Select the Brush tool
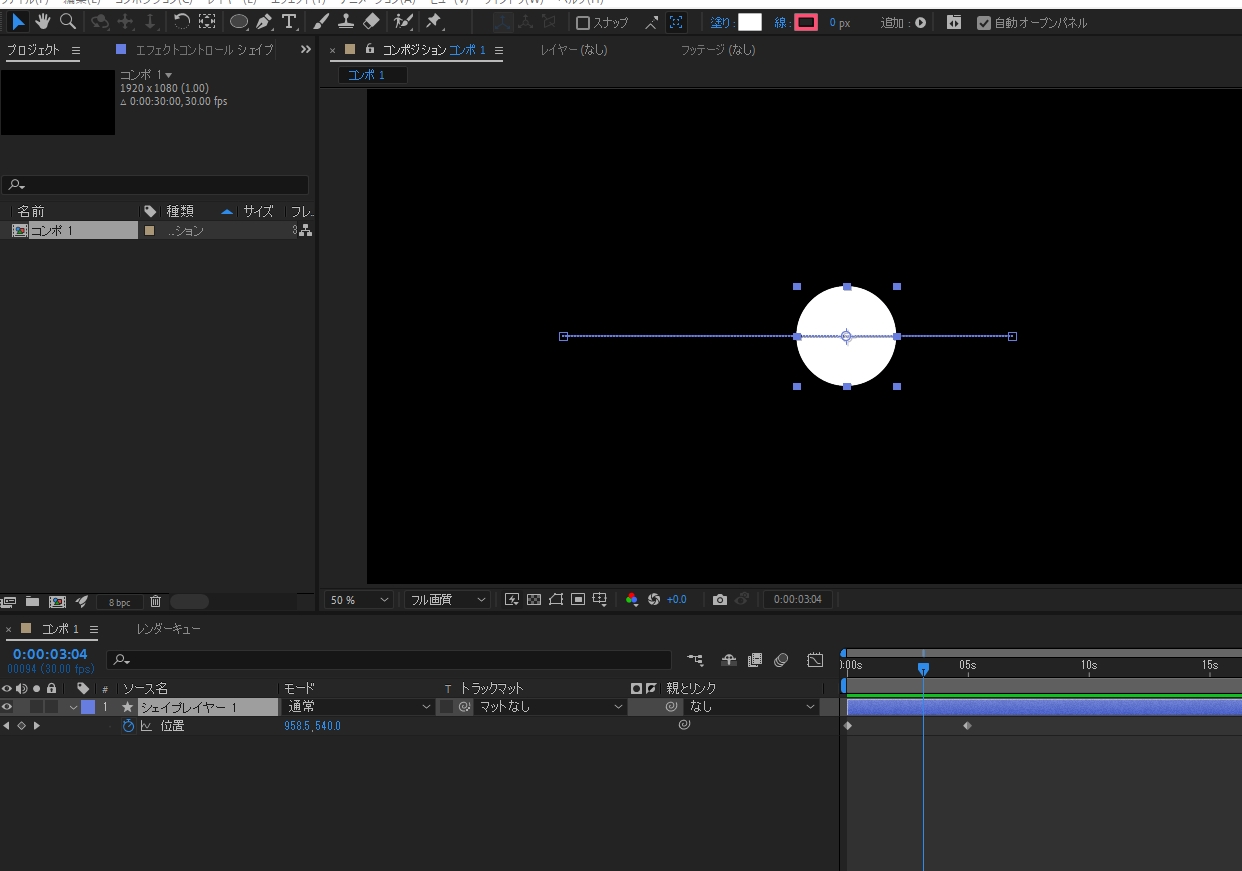Image resolution: width=1242 pixels, height=871 pixels. (x=322, y=21)
